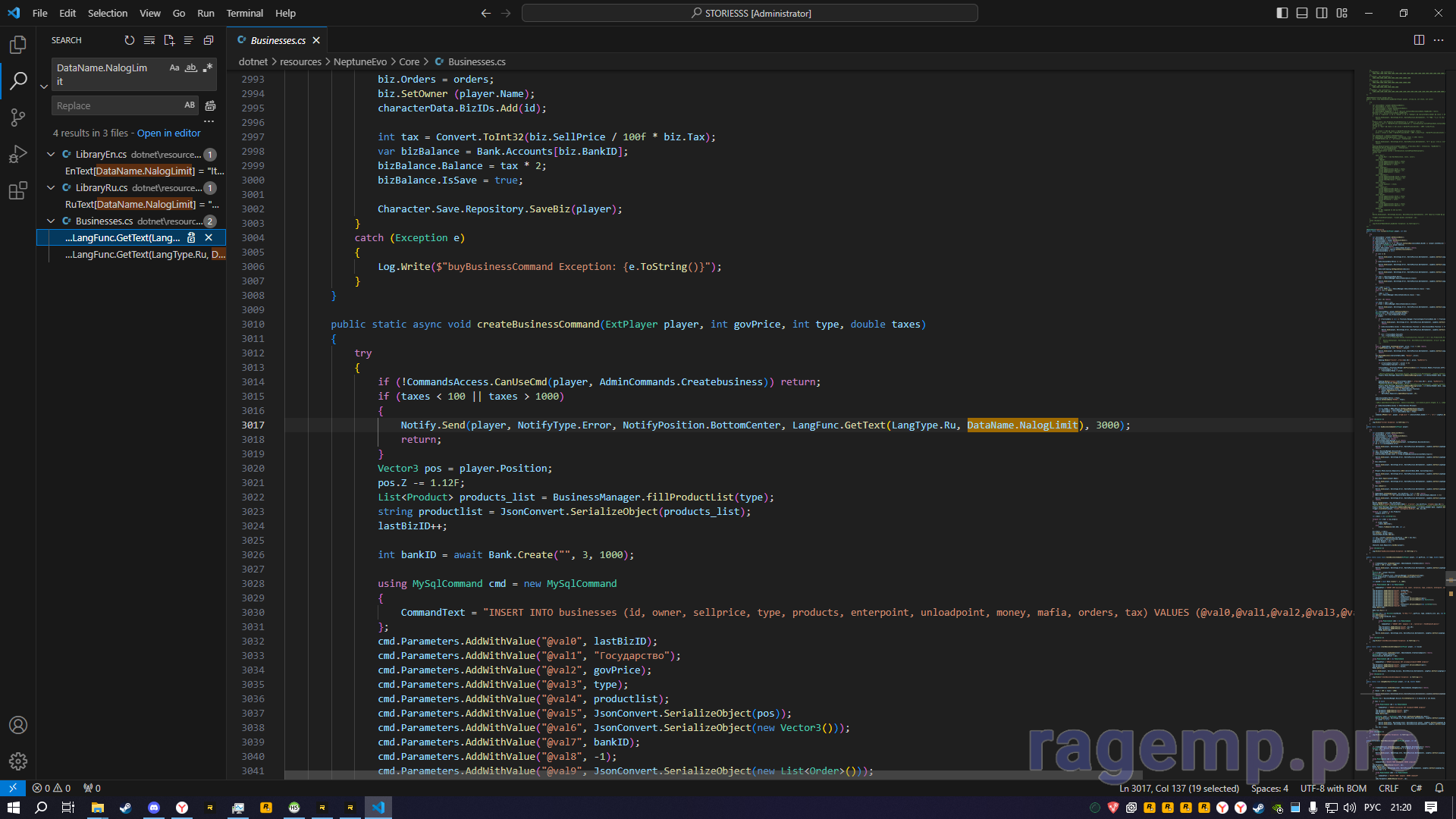1456x819 pixels.
Task: Collapse the LibraryEn.cs results group
Action: (x=51, y=154)
